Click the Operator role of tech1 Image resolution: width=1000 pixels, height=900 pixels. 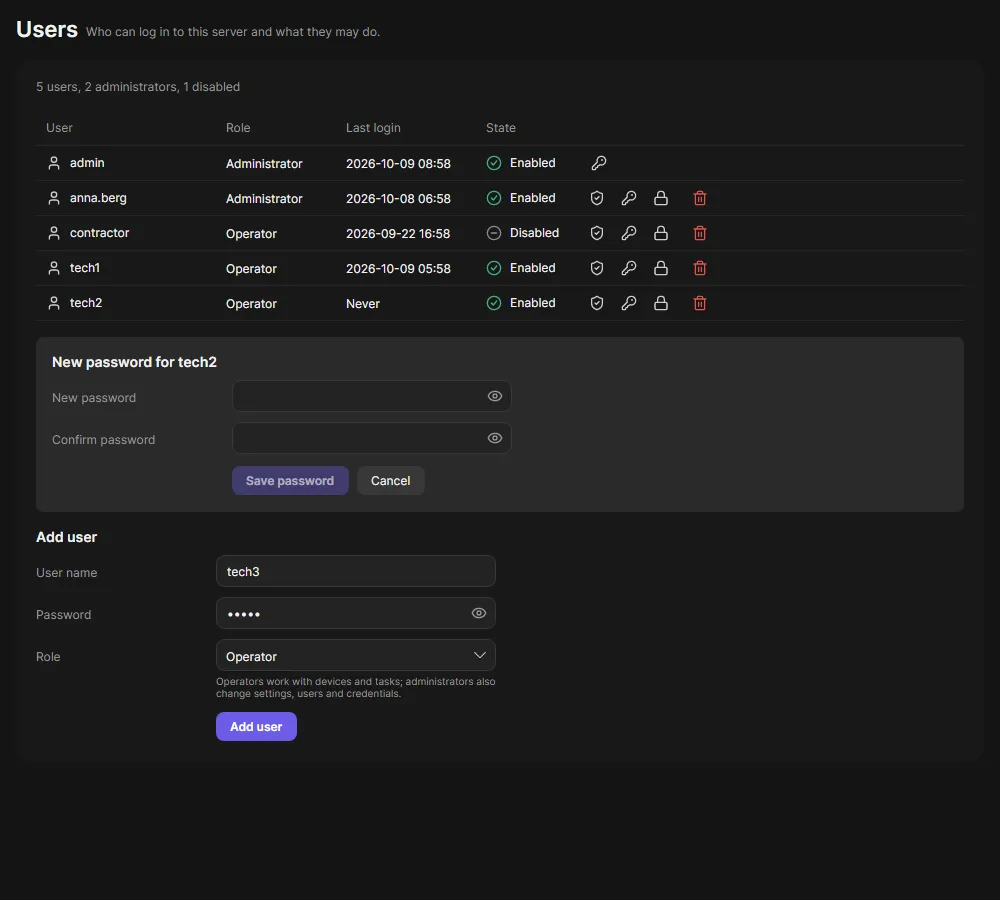[251, 269]
